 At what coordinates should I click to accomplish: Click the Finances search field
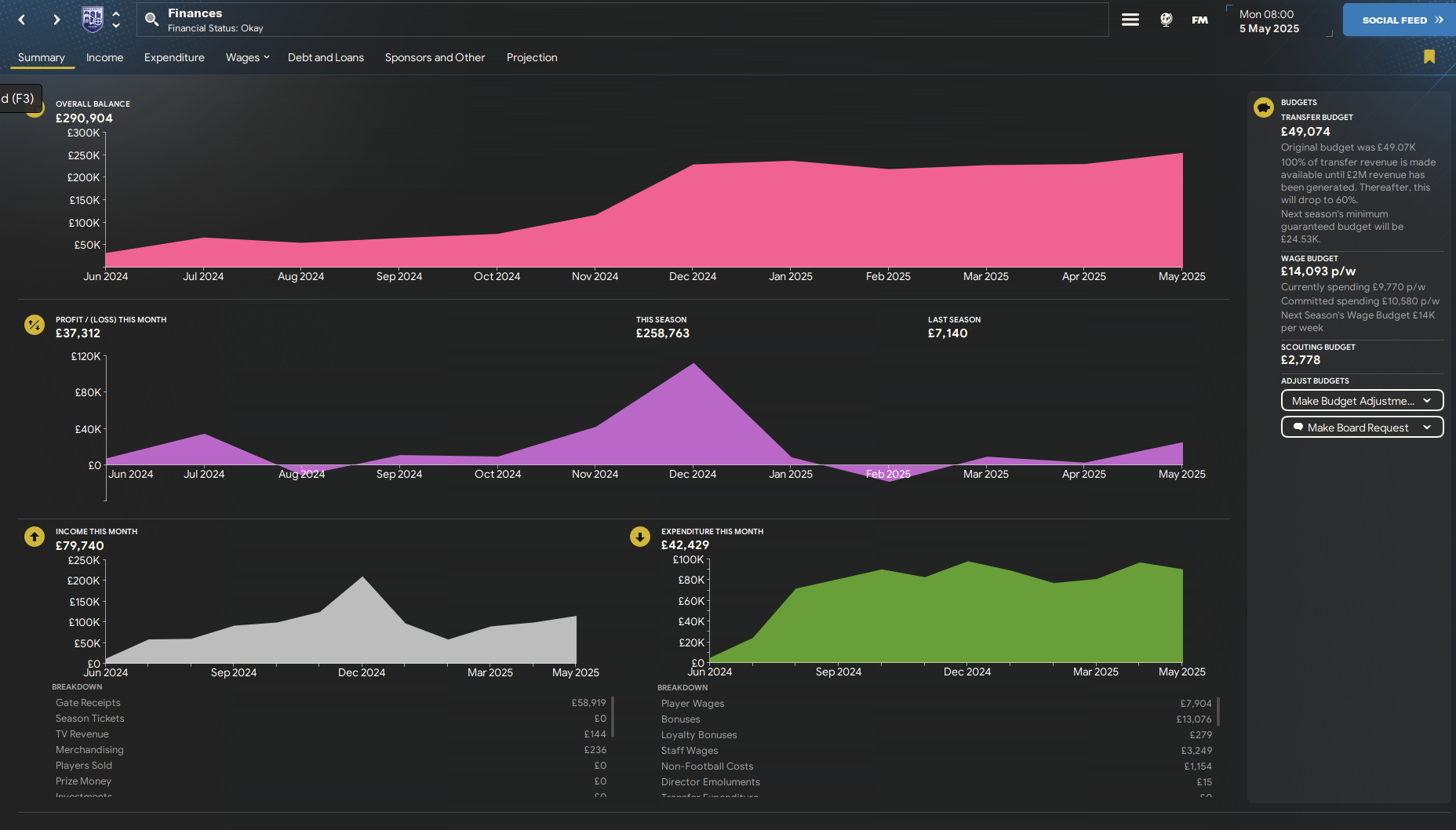[x=623, y=20]
